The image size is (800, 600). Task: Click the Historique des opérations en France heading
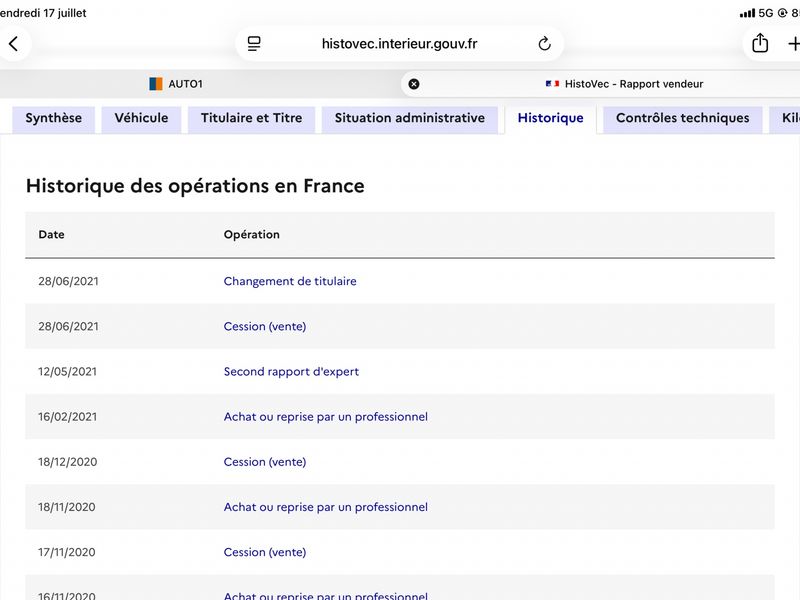(x=195, y=186)
